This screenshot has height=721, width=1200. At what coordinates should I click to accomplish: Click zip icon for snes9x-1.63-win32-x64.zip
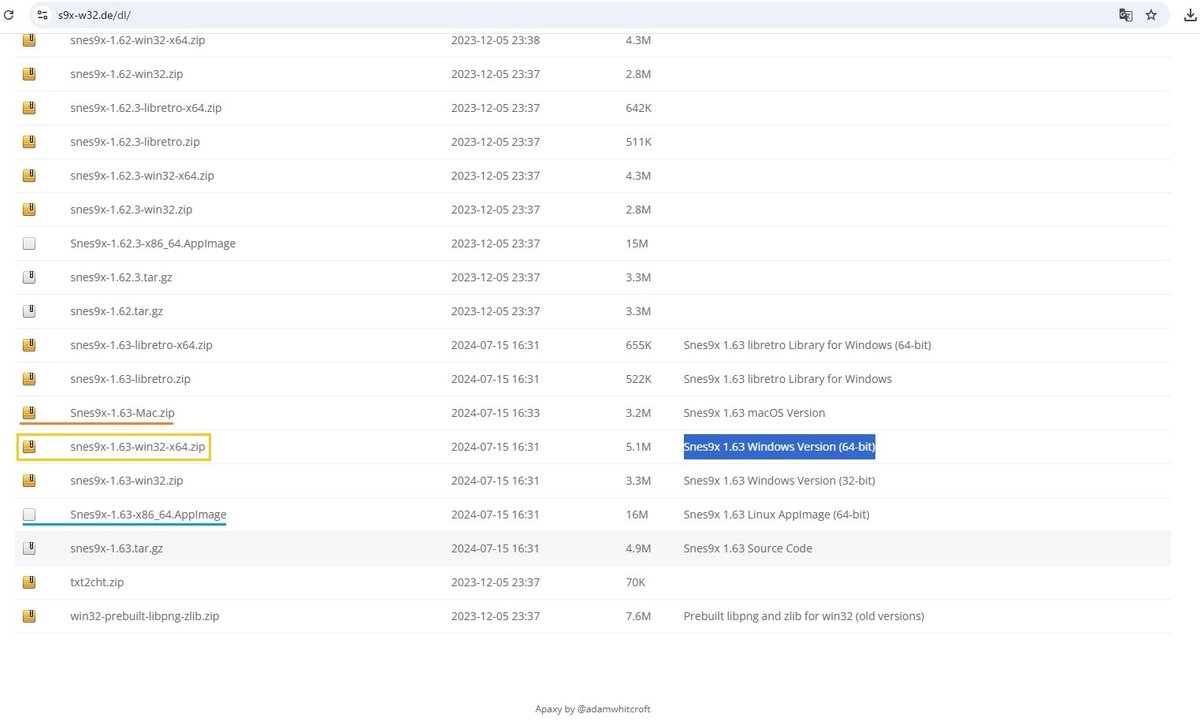(29, 447)
